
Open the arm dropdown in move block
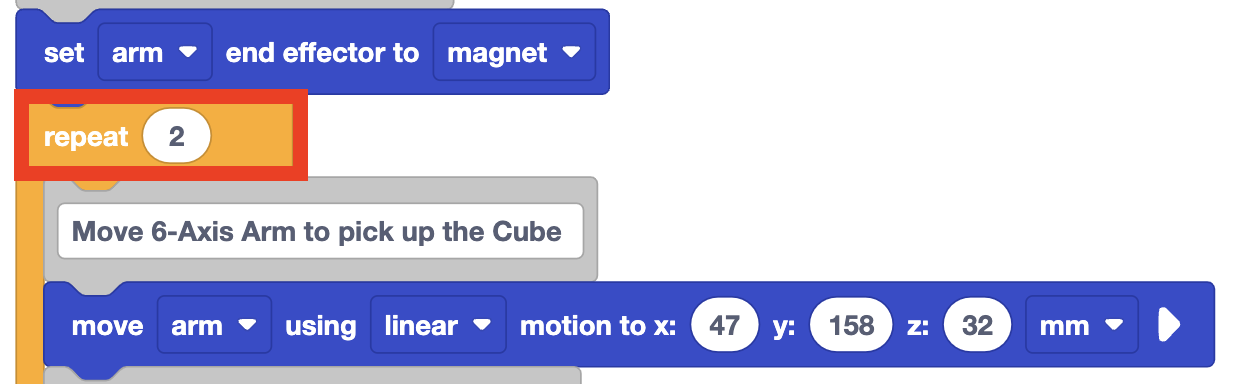pyautogui.click(x=214, y=326)
